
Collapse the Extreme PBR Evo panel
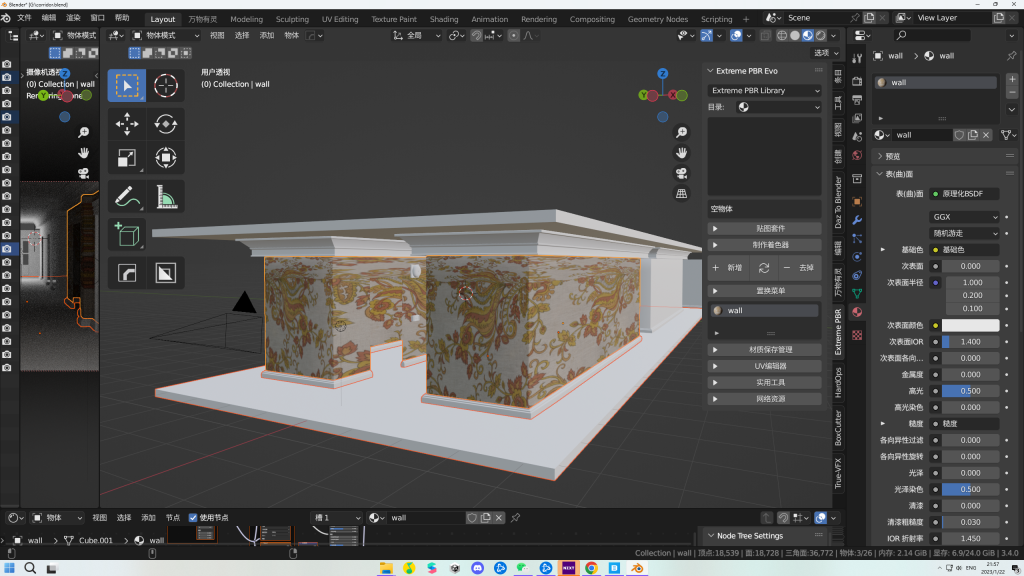[x=711, y=71]
